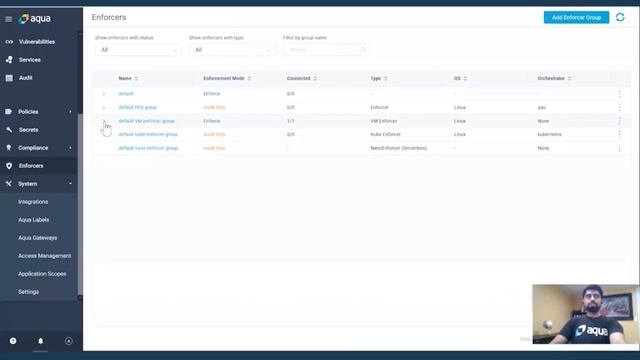Expand the default PAS group row
This screenshot has height=360, width=640.
[104, 108]
